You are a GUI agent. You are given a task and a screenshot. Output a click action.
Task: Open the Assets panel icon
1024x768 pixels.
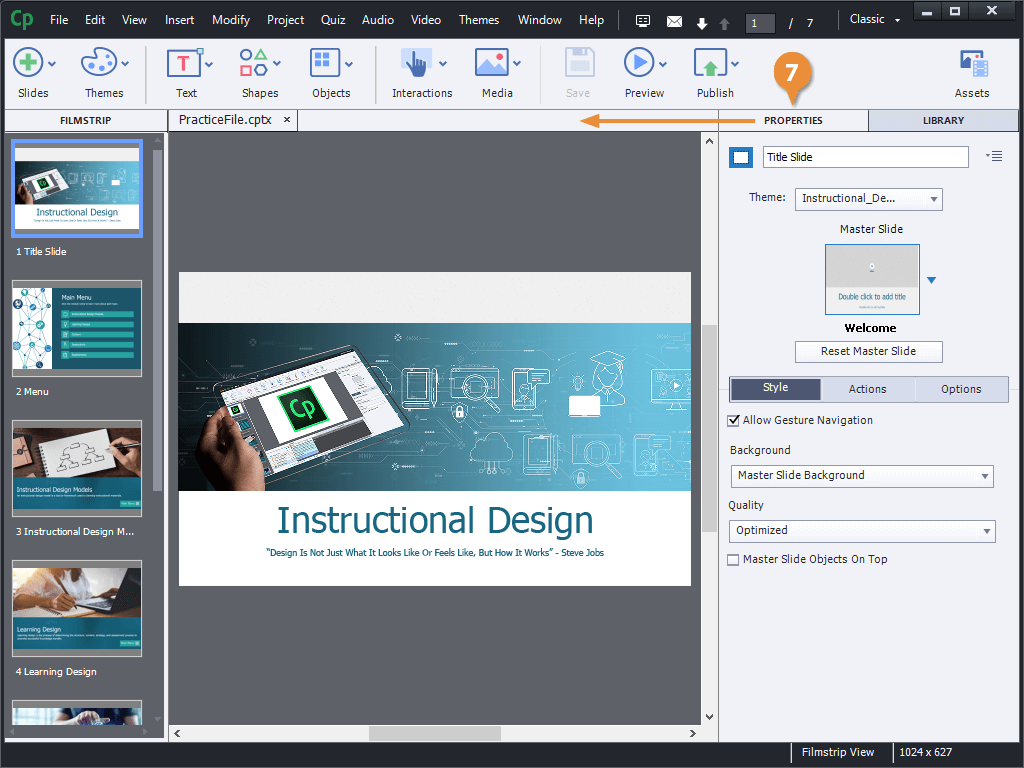click(972, 65)
